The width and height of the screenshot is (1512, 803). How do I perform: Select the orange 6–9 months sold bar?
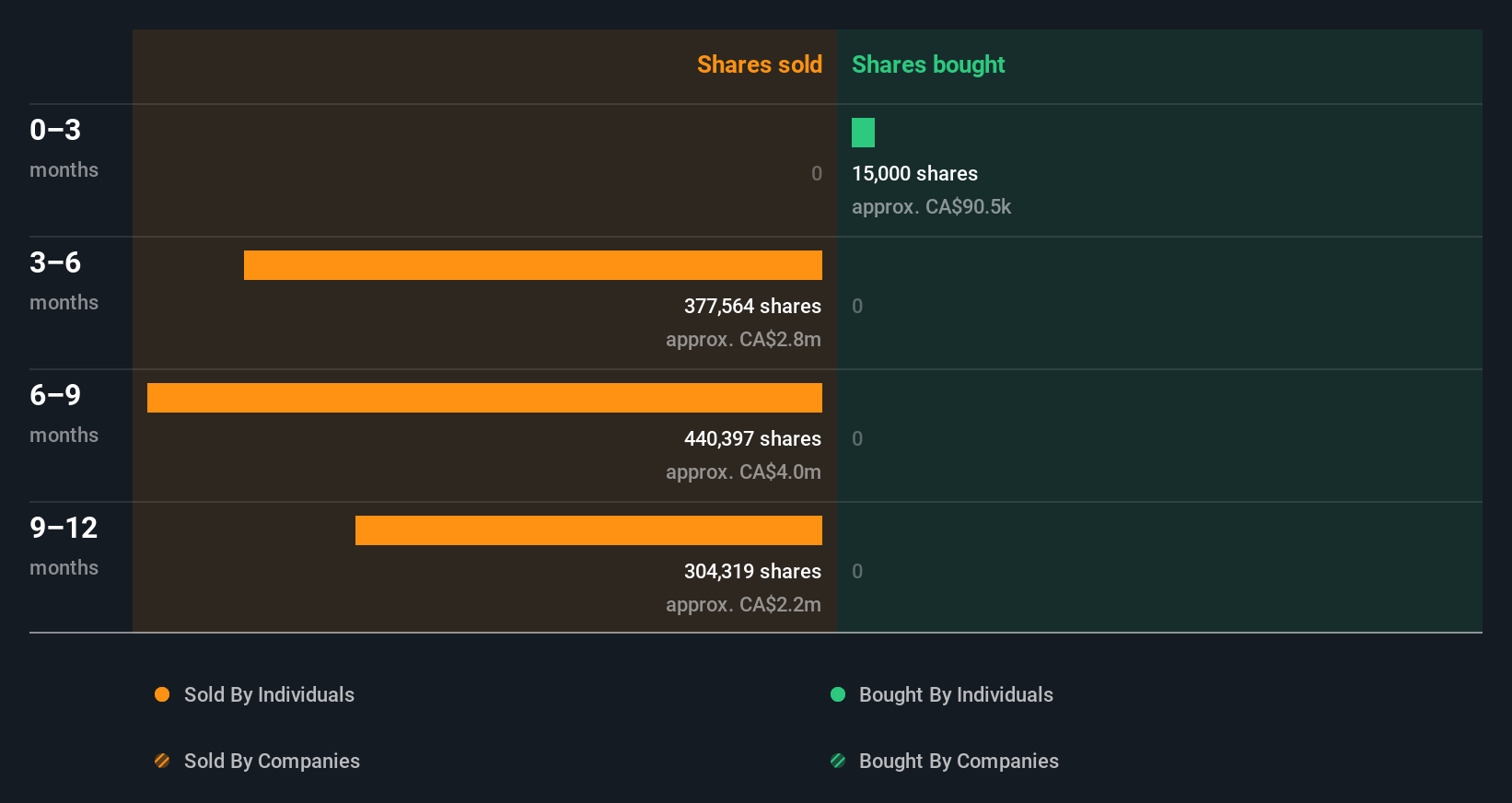(484, 398)
